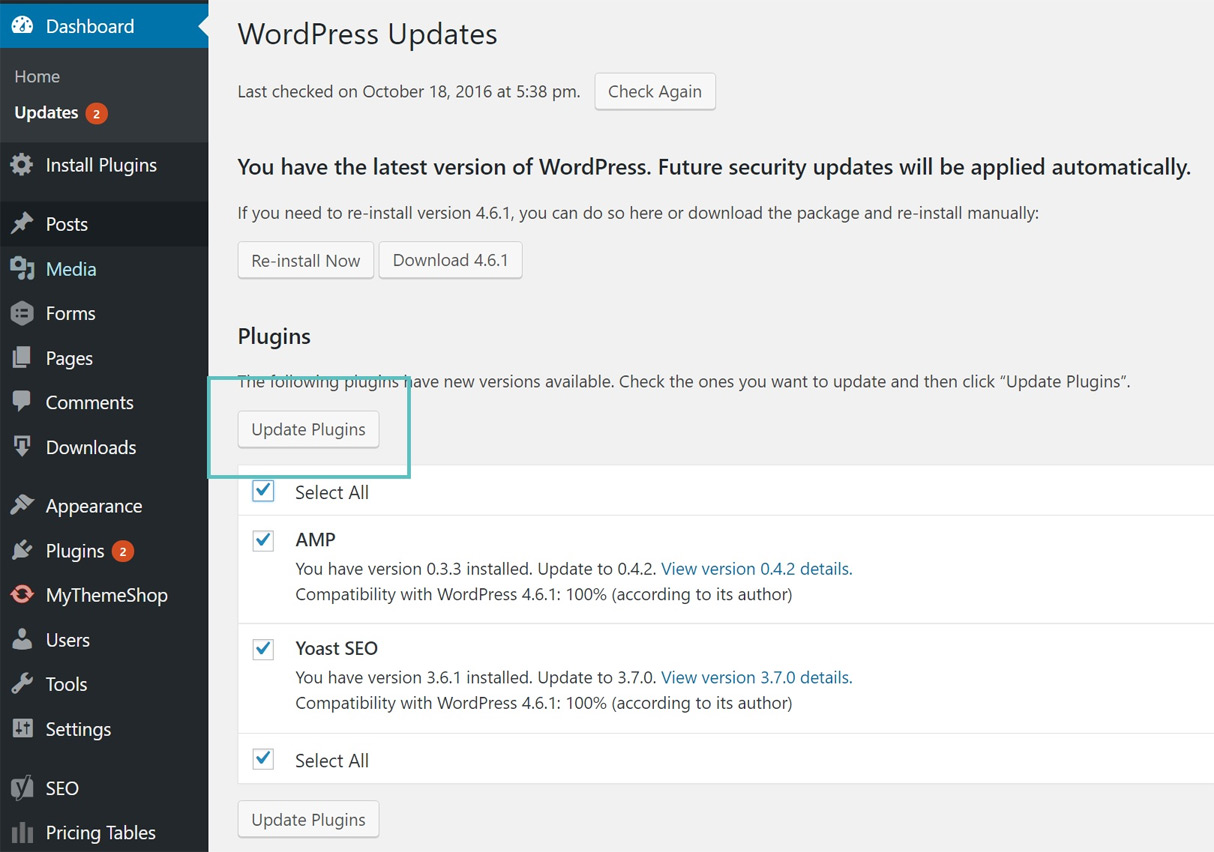
Task: Click the Settings sliders icon
Action: [22, 729]
